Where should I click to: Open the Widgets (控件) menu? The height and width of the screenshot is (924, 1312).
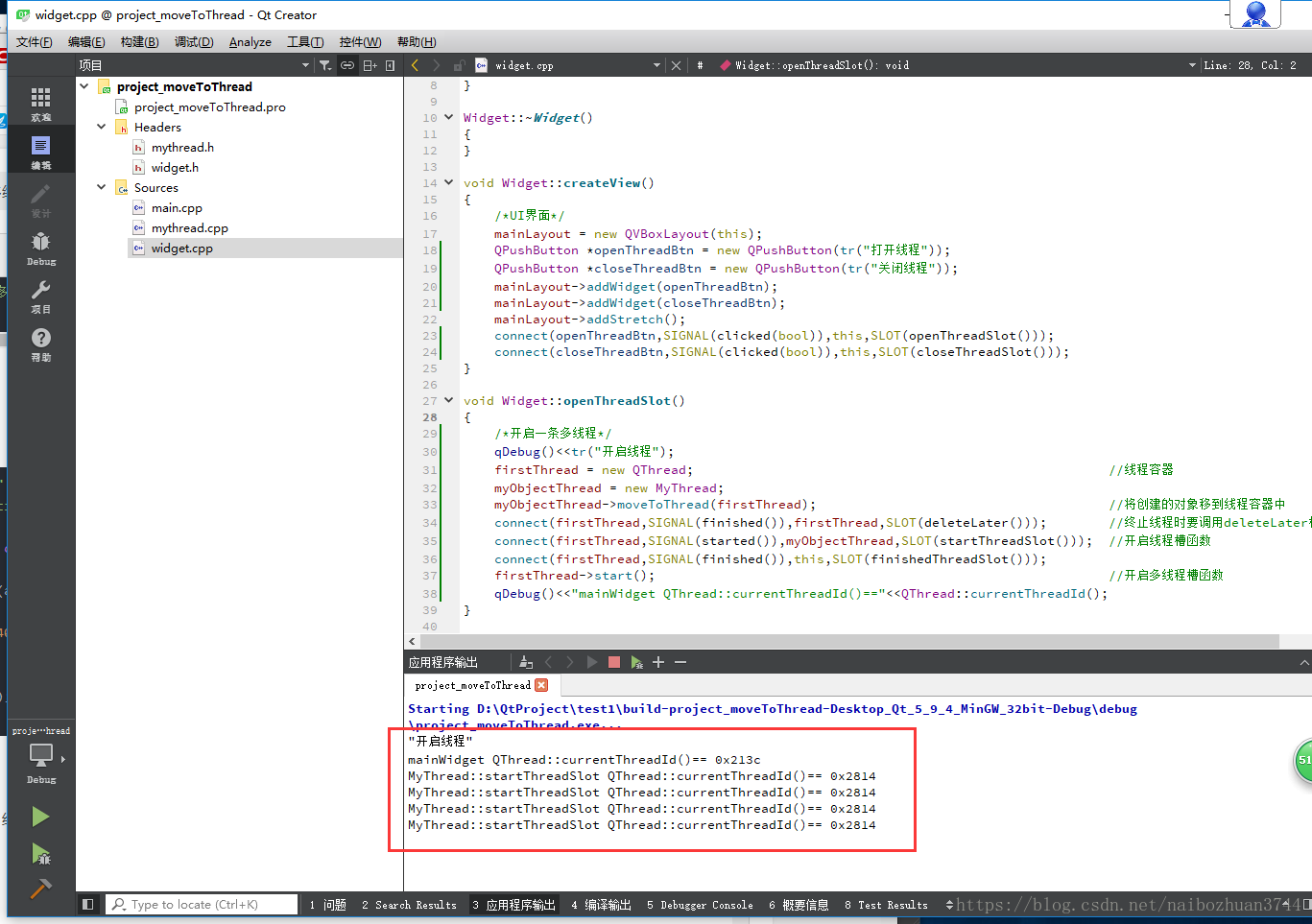coord(360,42)
